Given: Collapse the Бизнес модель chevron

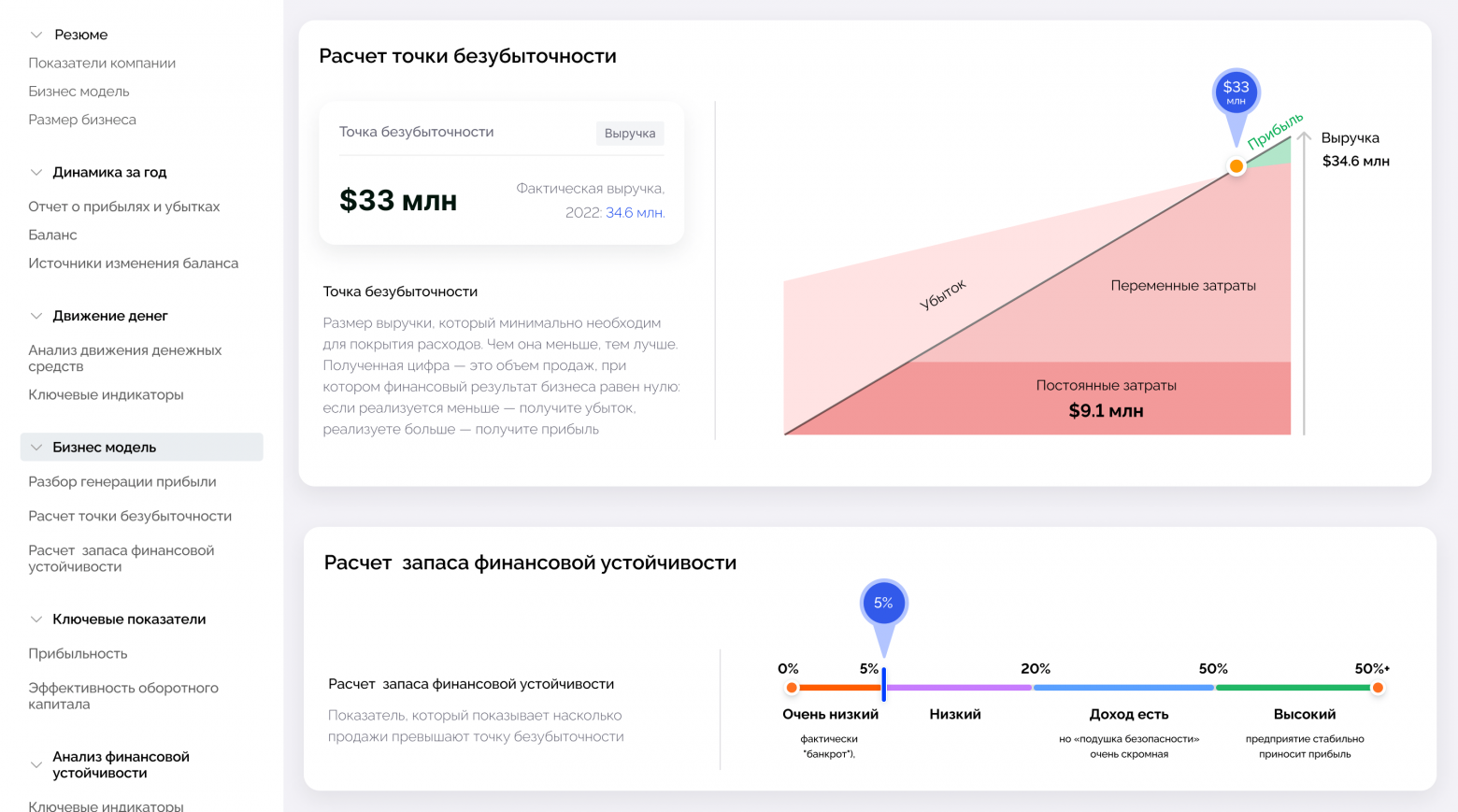Looking at the screenshot, I should [36, 448].
